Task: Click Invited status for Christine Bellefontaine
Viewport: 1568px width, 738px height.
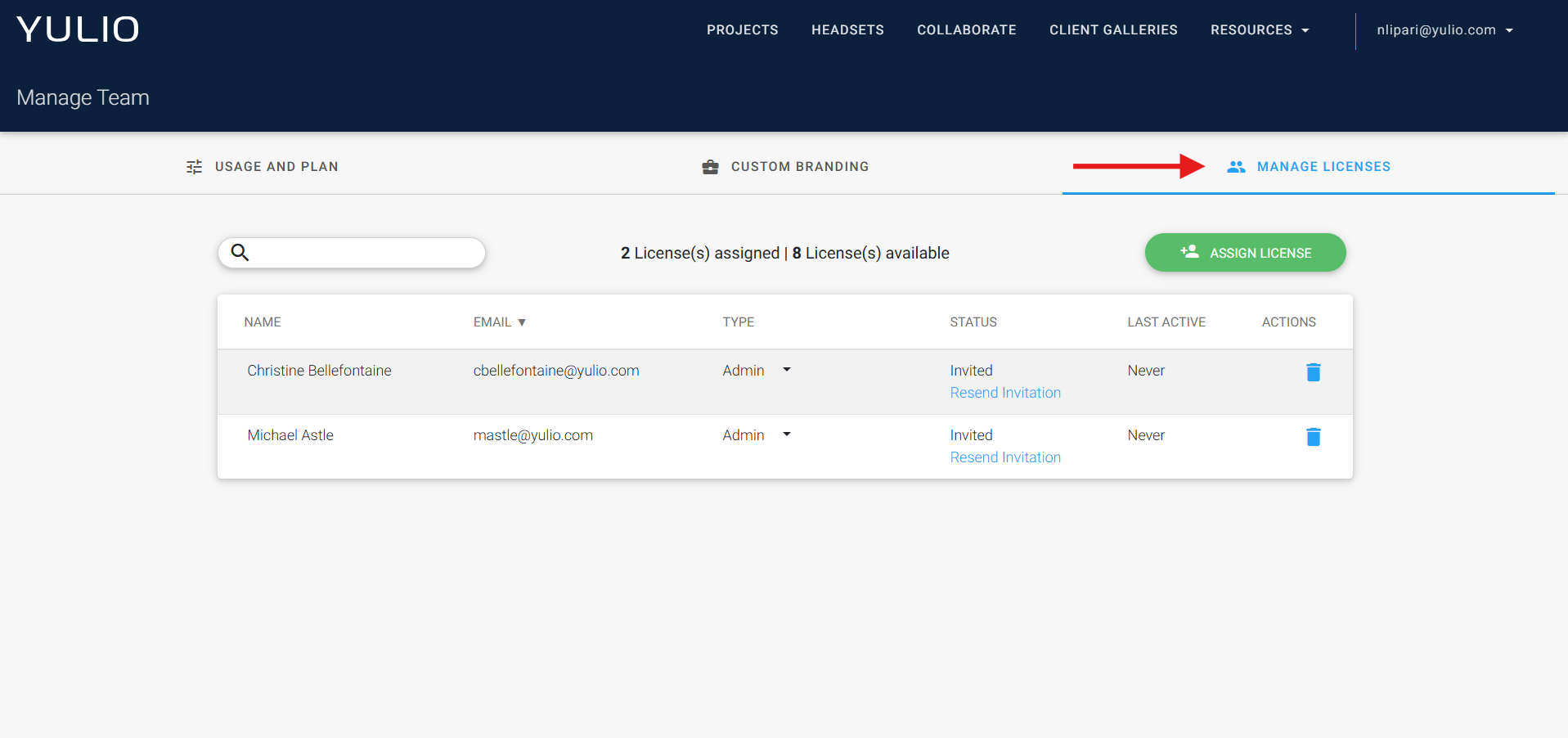Action: tap(971, 371)
